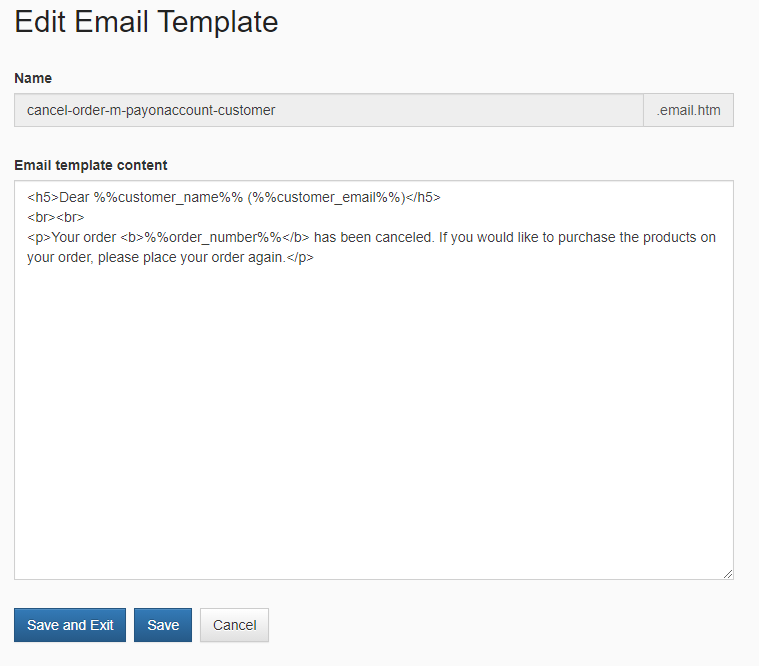The image size is (759, 666).
Task: Click the closing </h5> tag in content
Action: [423, 197]
